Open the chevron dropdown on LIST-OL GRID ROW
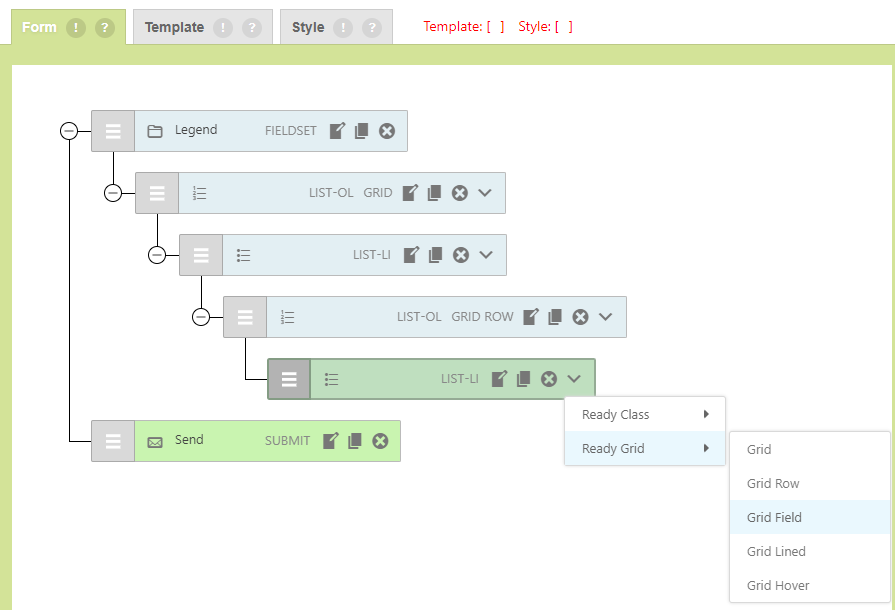895x610 pixels. (605, 317)
